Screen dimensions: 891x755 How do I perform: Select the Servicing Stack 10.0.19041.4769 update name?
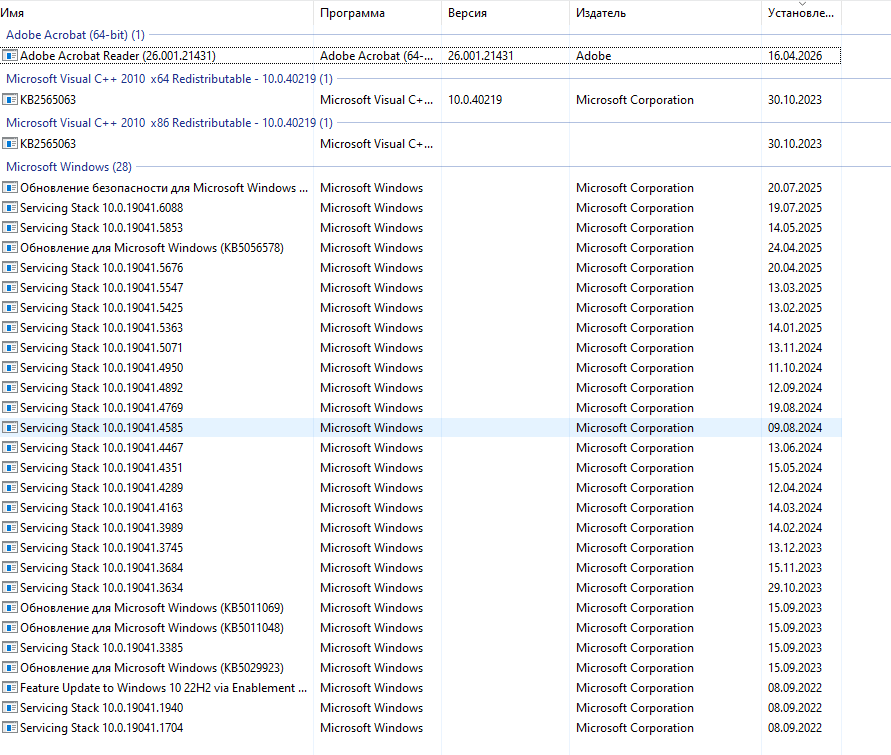coord(102,408)
